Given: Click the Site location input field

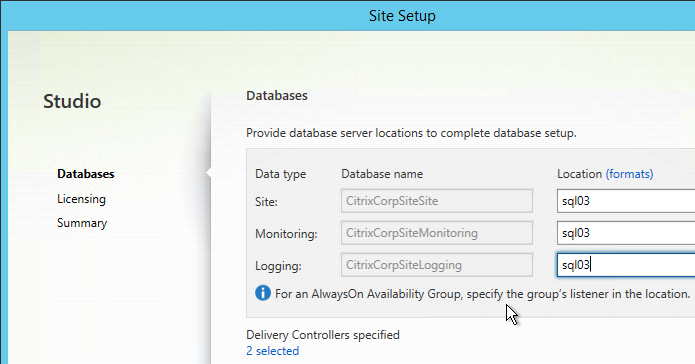Looking at the screenshot, I should click(626, 201).
